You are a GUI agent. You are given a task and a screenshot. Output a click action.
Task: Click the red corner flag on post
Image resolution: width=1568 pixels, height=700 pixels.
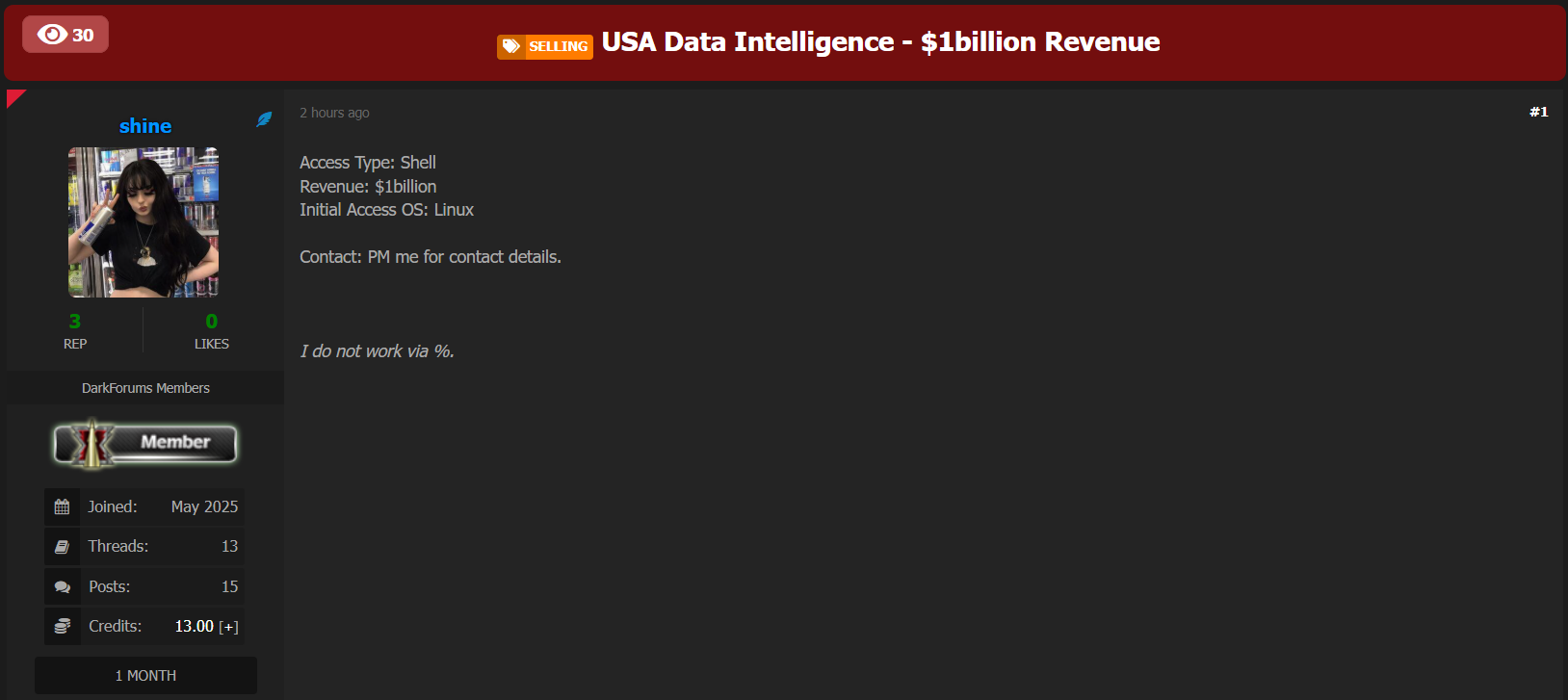point(13,96)
